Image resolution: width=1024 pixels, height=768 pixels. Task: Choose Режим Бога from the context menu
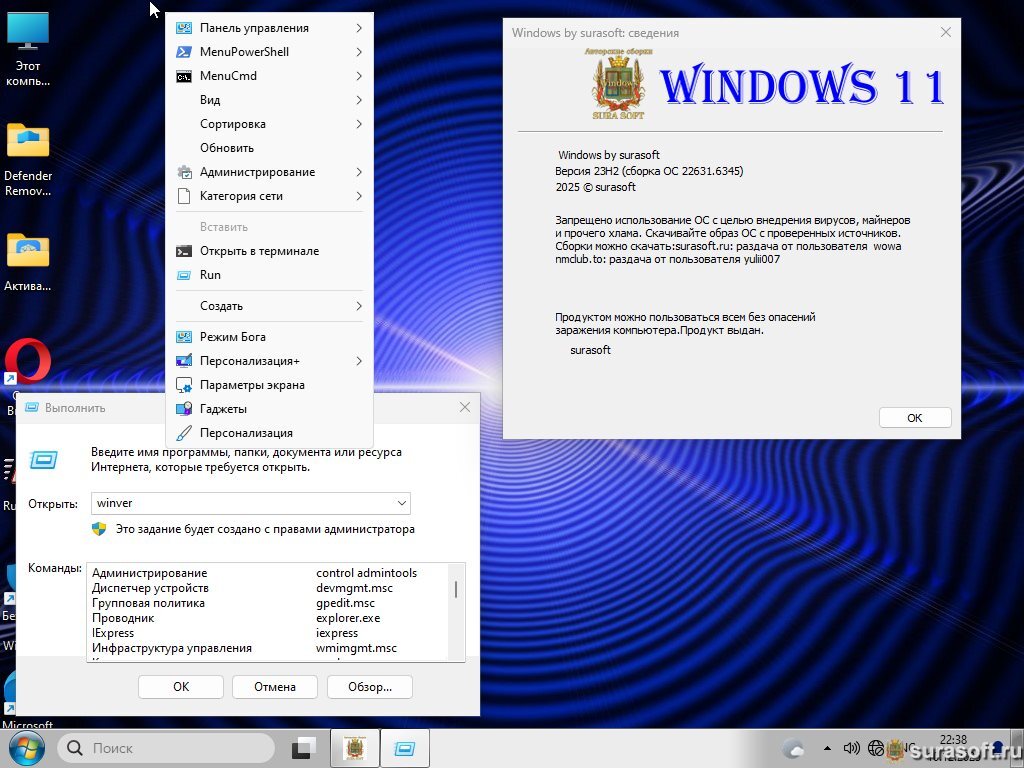233,337
